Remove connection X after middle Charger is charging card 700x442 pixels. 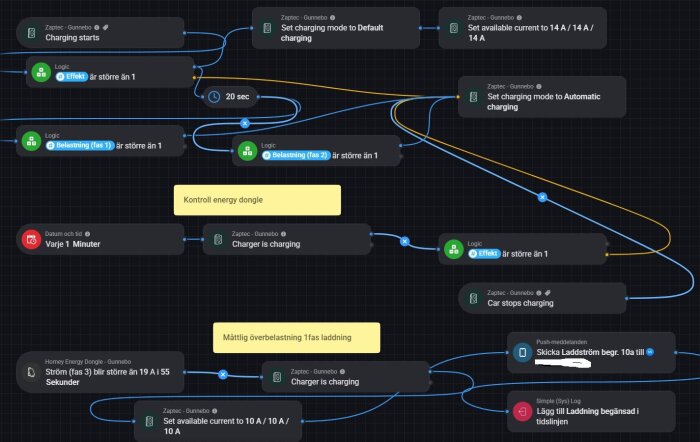[404, 242]
